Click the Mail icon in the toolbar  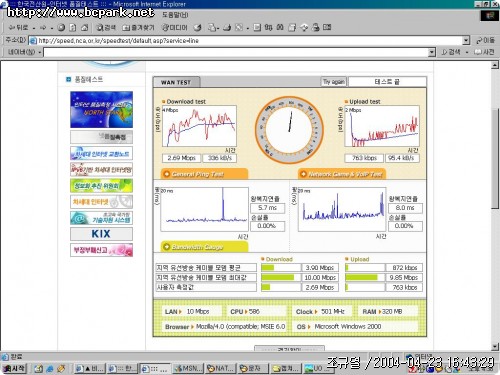(x=212, y=28)
